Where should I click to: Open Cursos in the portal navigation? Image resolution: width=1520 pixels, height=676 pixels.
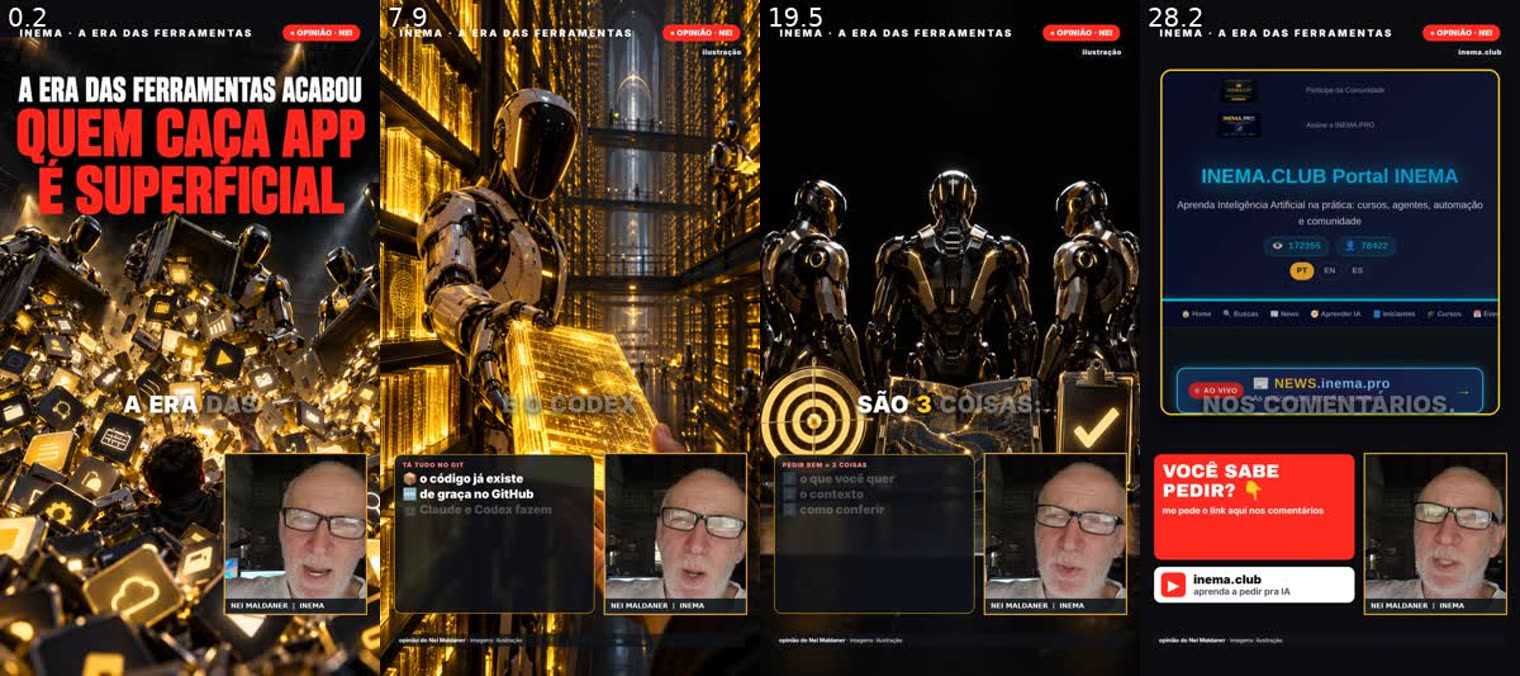[1444, 314]
